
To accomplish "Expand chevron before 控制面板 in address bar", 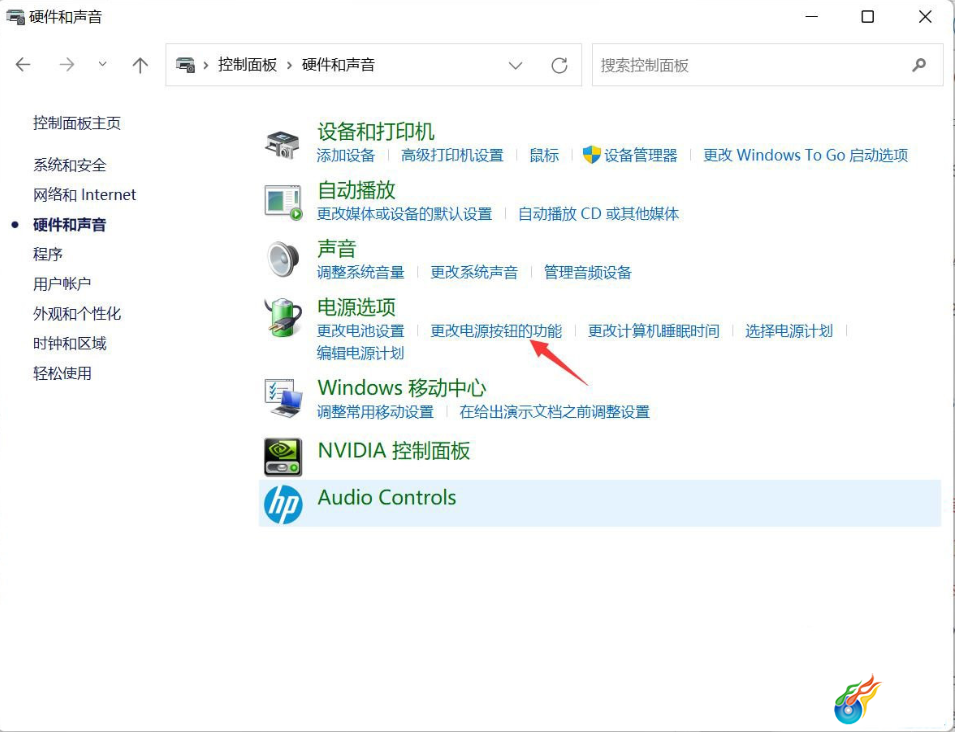I will tap(206, 65).
